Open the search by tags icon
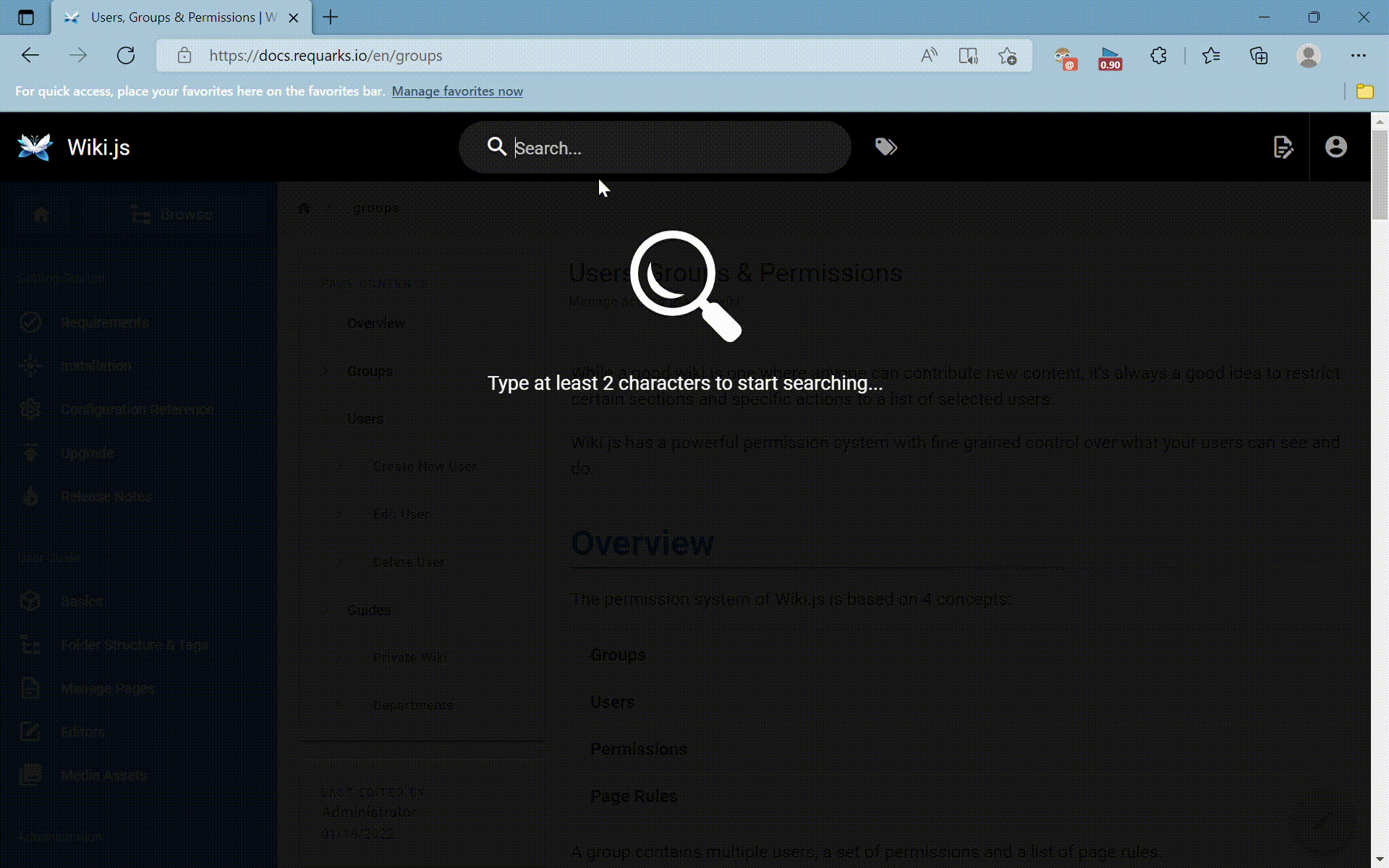The height and width of the screenshot is (868, 1389). click(885, 147)
